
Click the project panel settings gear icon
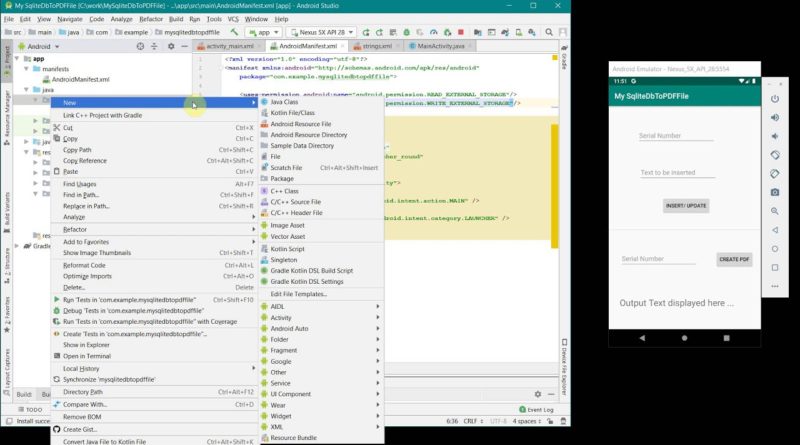pos(169,46)
